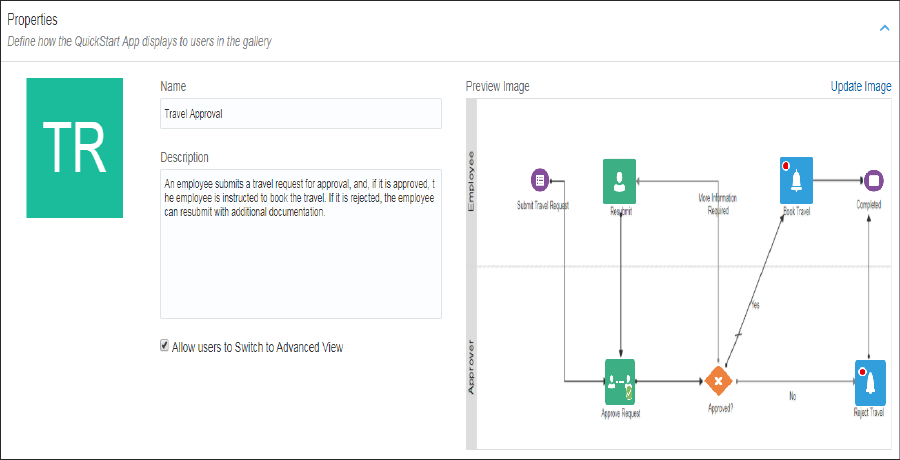Image resolution: width=900 pixels, height=460 pixels.
Task: Click the Preview Image label
Action: pos(497,86)
